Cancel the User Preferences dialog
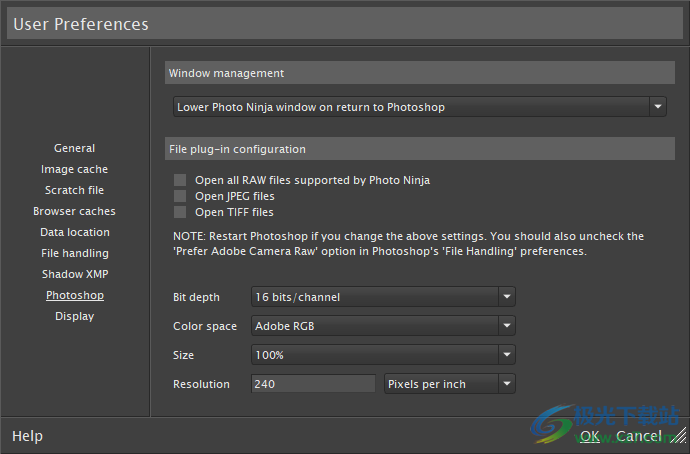Image resolution: width=690 pixels, height=454 pixels. click(639, 436)
